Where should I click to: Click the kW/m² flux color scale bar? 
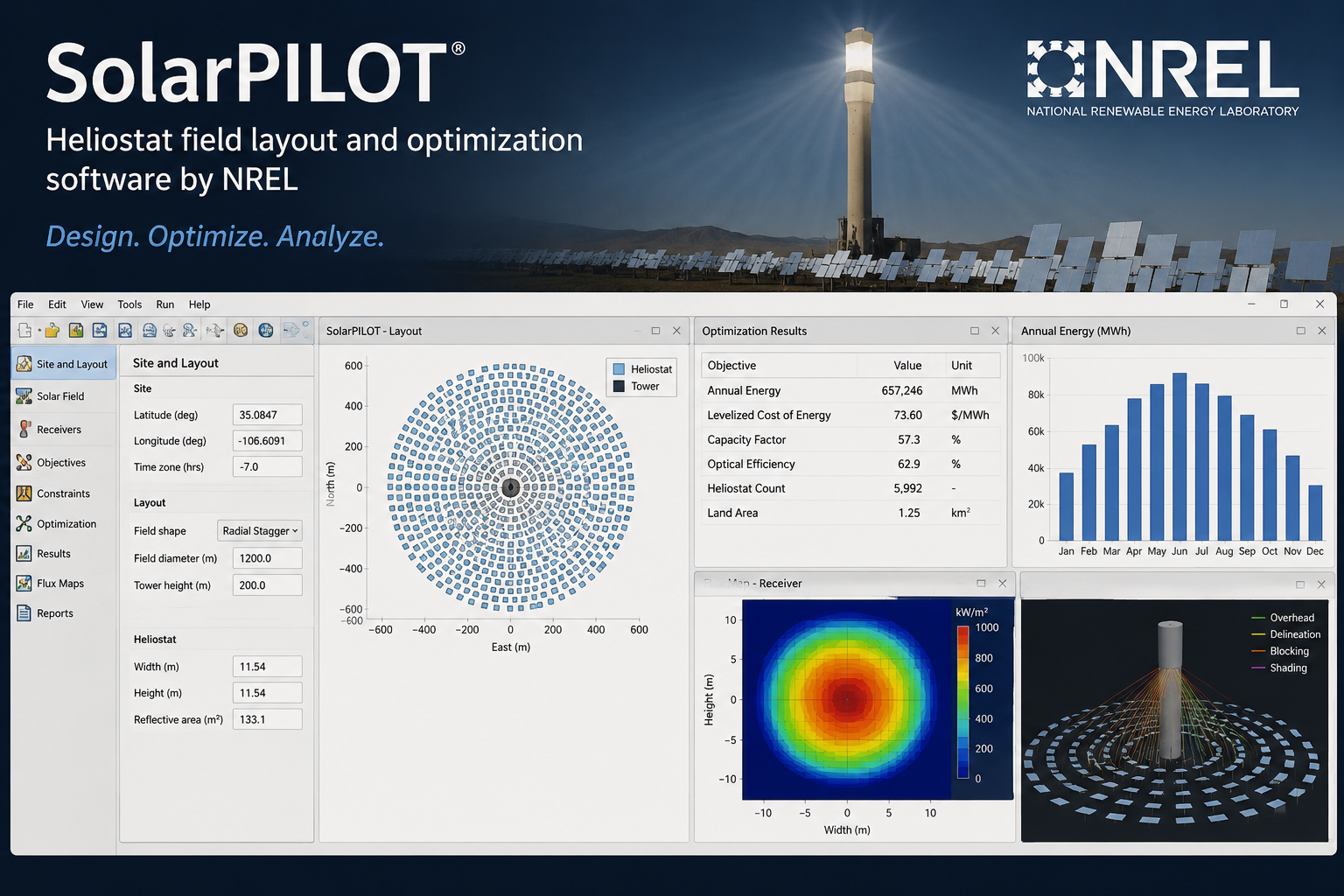point(963,702)
